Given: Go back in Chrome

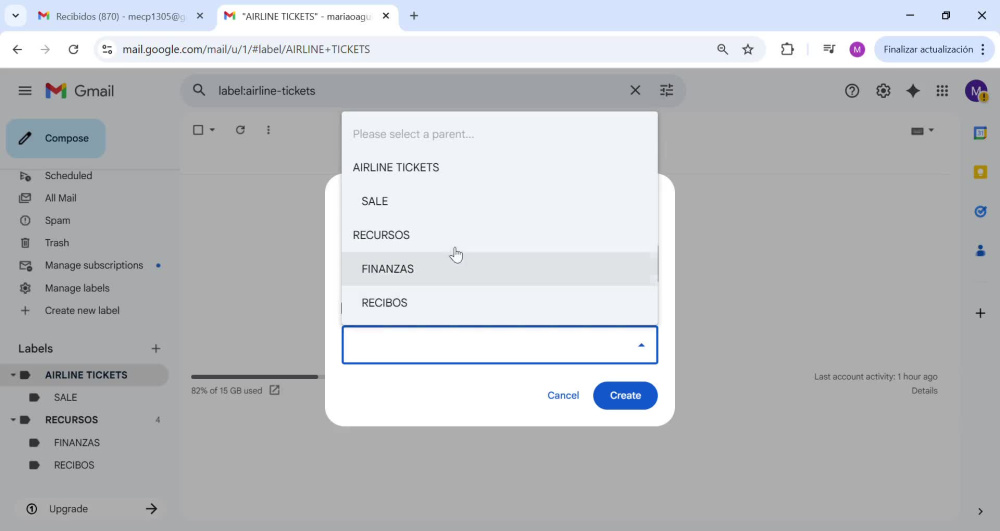Looking at the screenshot, I should point(17,49).
